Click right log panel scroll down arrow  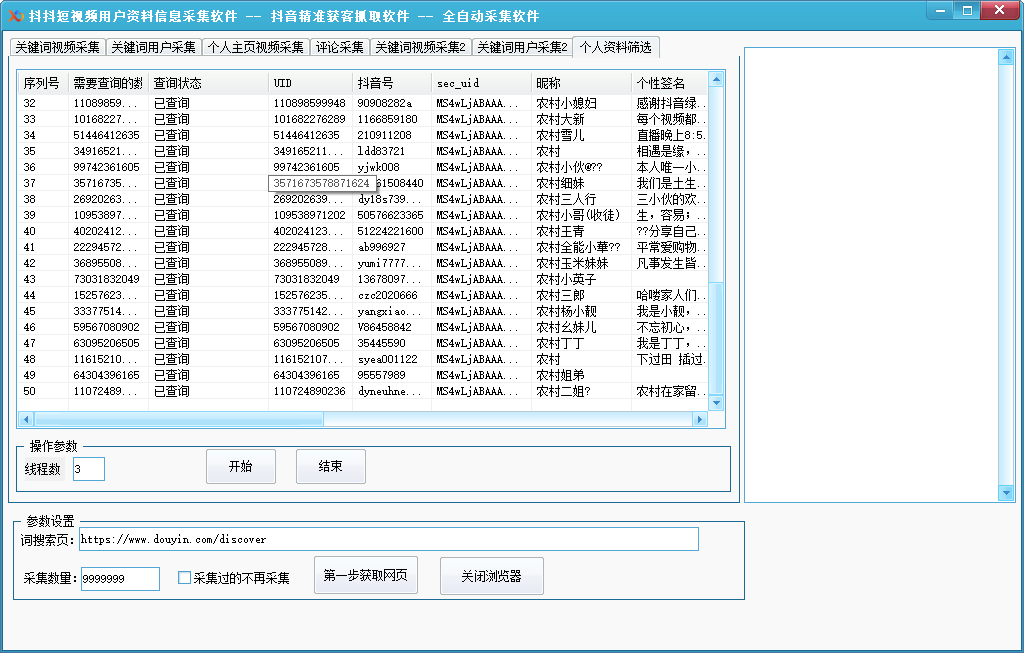point(1006,493)
